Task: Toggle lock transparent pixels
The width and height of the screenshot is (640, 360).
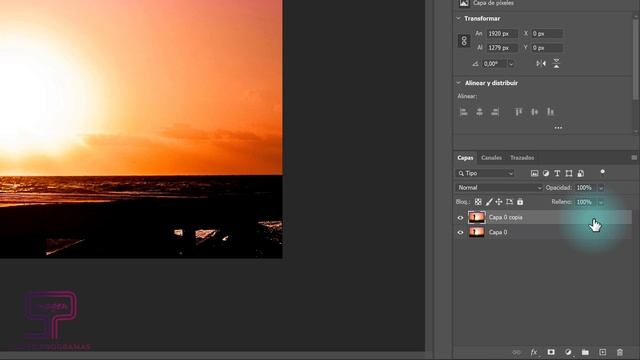Action: click(478, 202)
